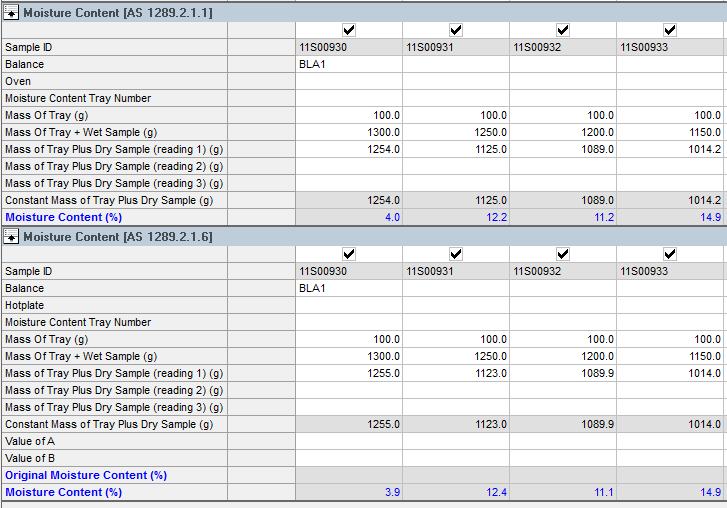Select the 1089.9 reading 1 cell
727x508 pixels.
pos(563,373)
